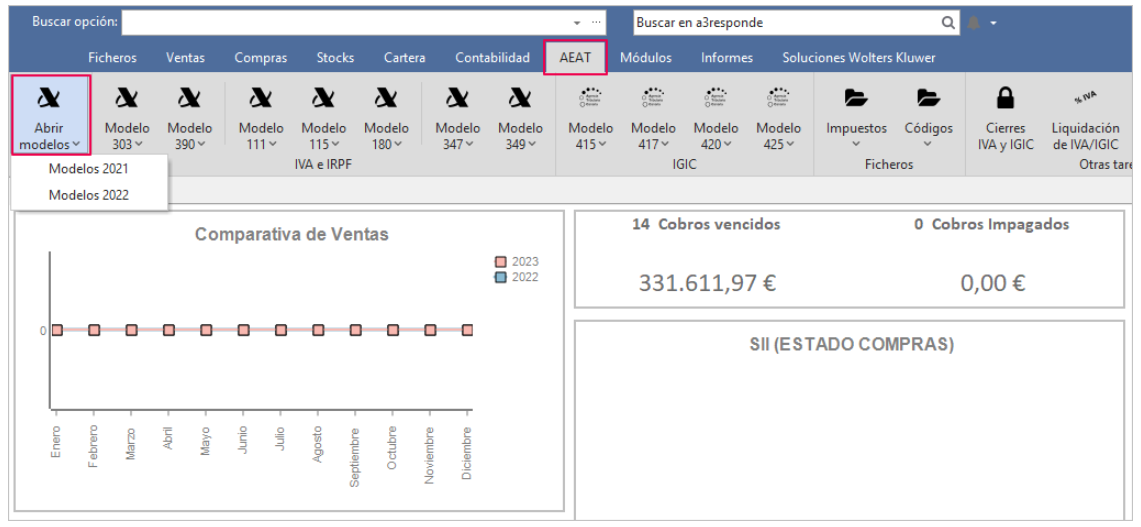Screen dimensions: 1141x527
Task: Expand the Modelo 347 dropdown arrow
Action: 469,144
